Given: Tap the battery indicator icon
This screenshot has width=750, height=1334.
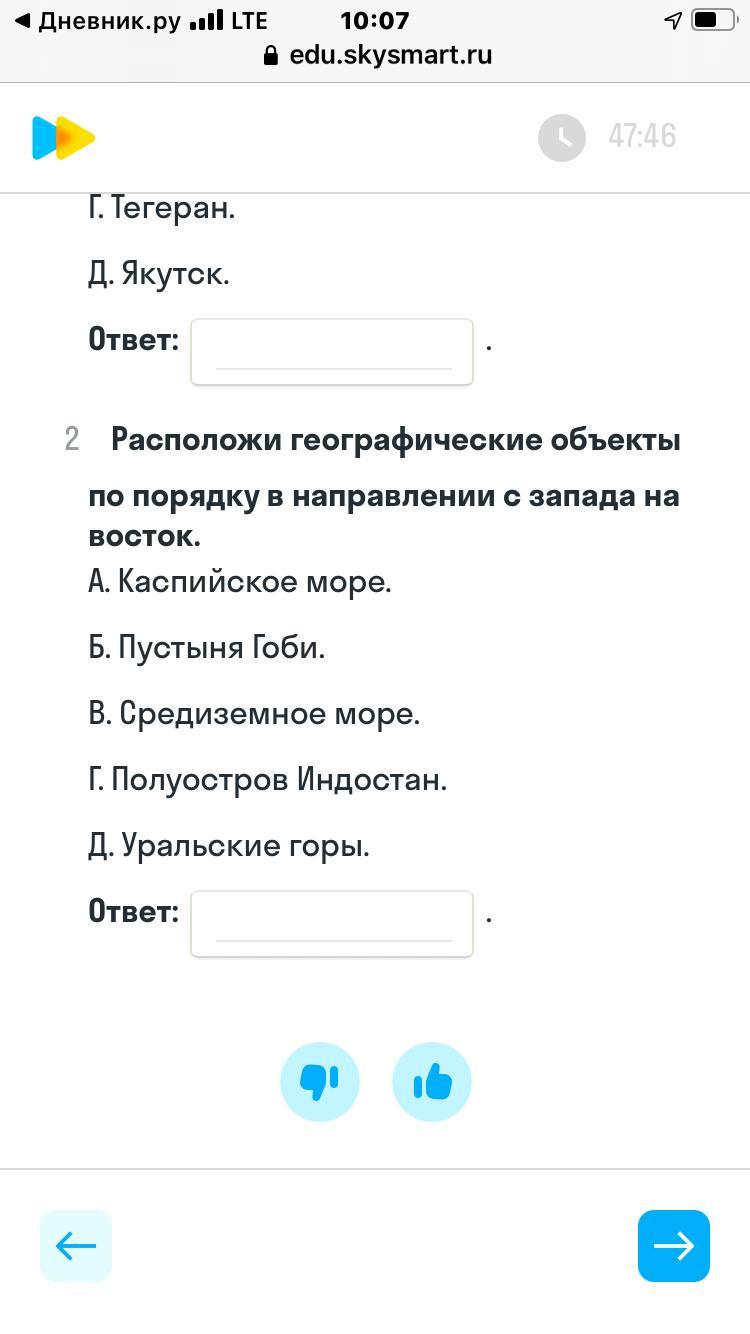Looking at the screenshot, I should tap(713, 21).
